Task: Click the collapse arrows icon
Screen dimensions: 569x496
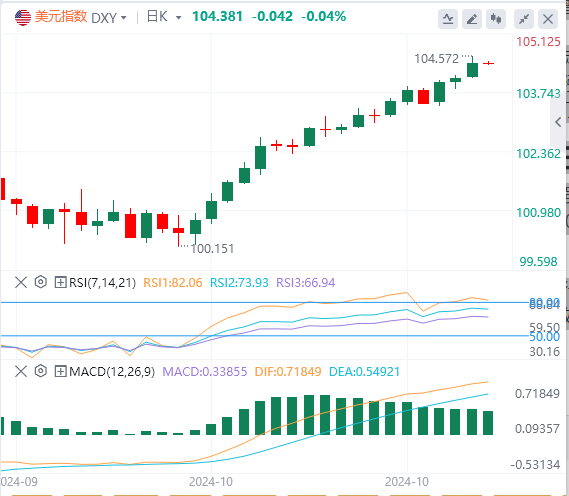Action: pyautogui.click(x=524, y=19)
